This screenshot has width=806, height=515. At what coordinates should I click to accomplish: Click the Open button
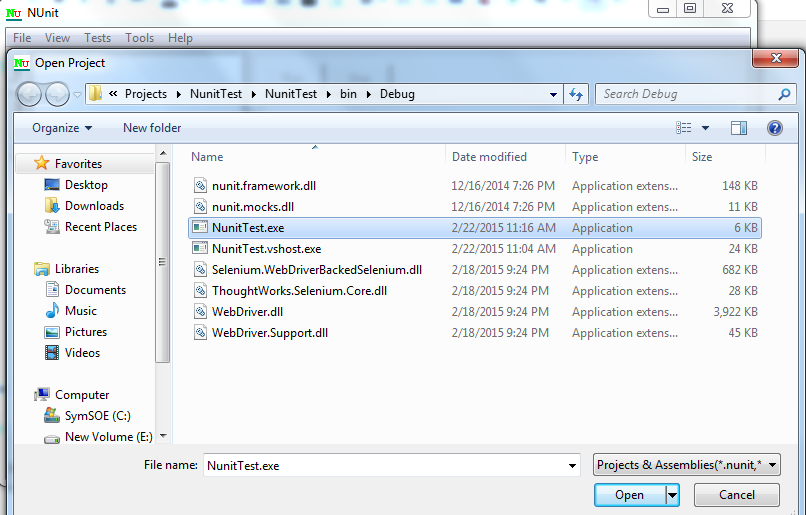coord(630,495)
